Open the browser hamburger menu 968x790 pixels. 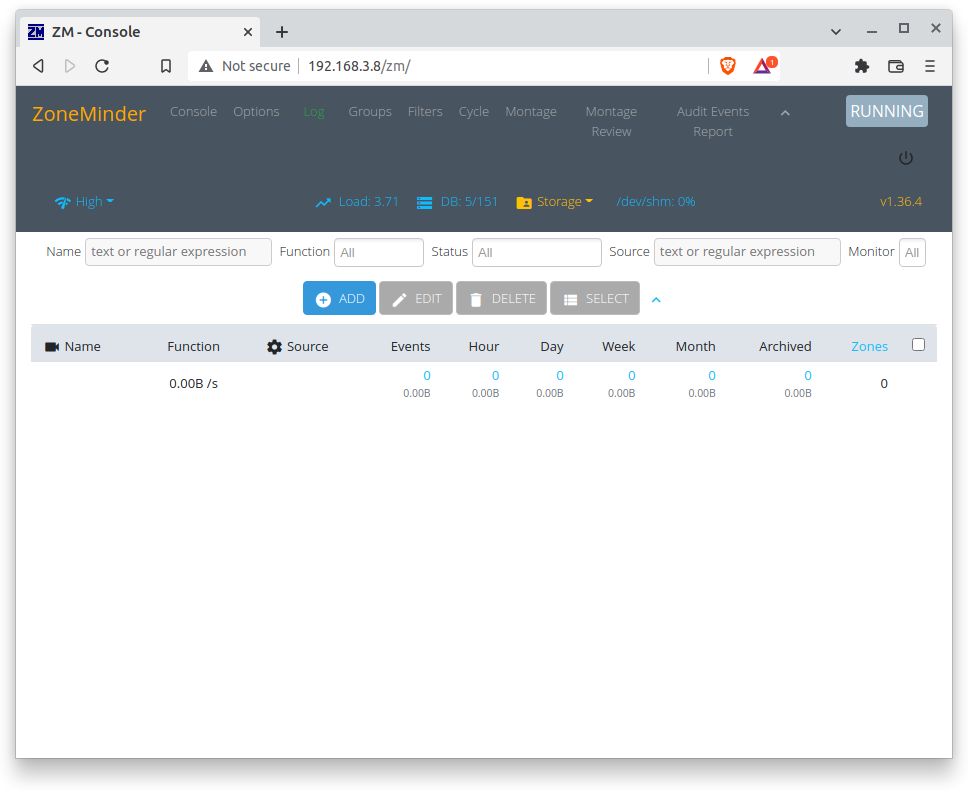click(x=930, y=66)
